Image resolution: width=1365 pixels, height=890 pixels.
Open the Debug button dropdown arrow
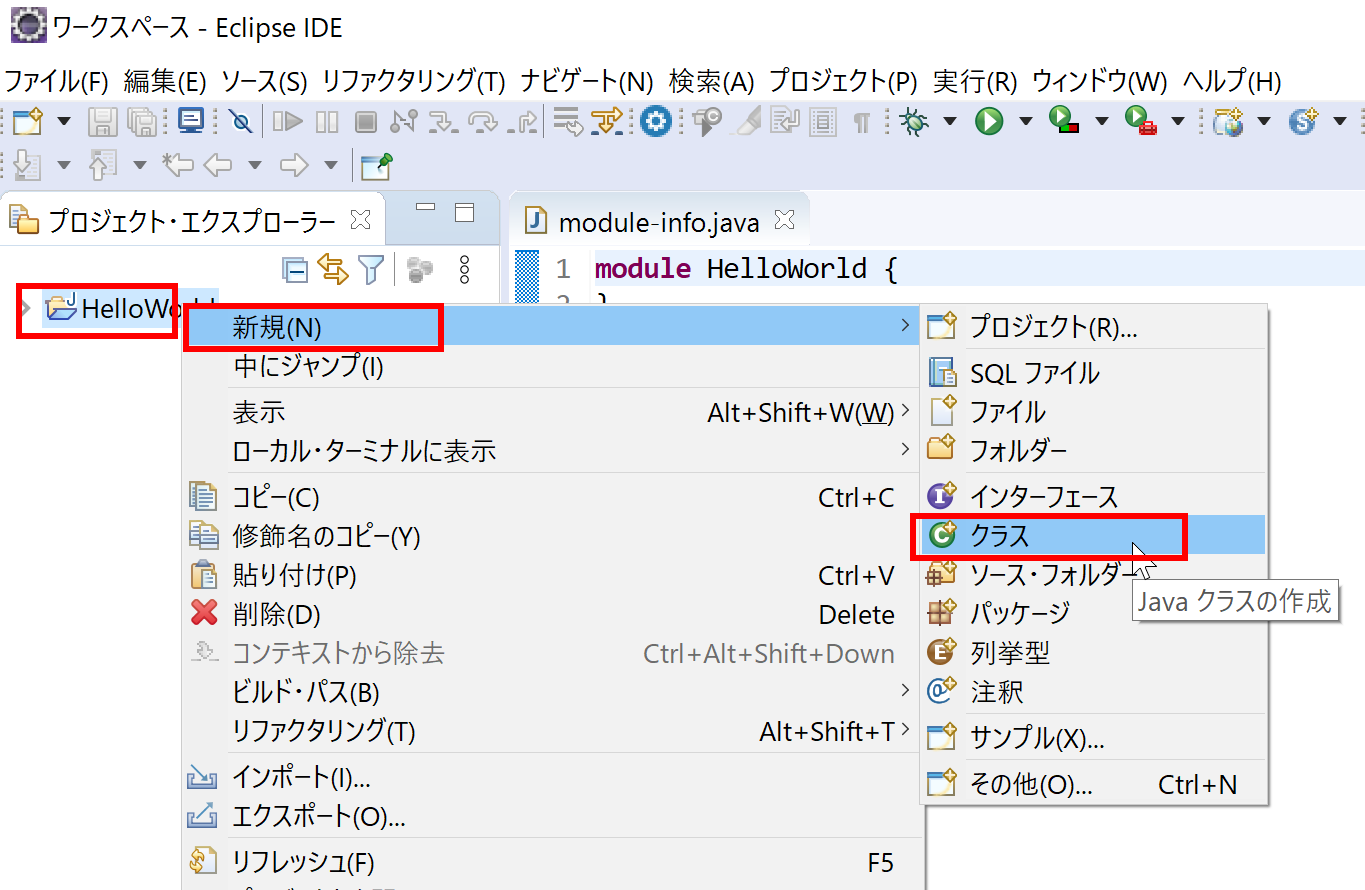pyautogui.click(x=949, y=122)
